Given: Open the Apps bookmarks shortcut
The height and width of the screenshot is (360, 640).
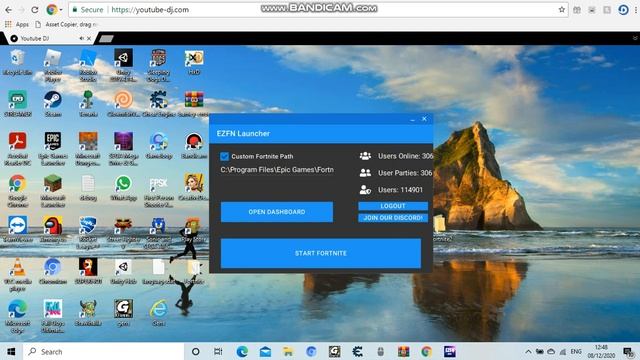Looking at the screenshot, I should tap(17, 24).
